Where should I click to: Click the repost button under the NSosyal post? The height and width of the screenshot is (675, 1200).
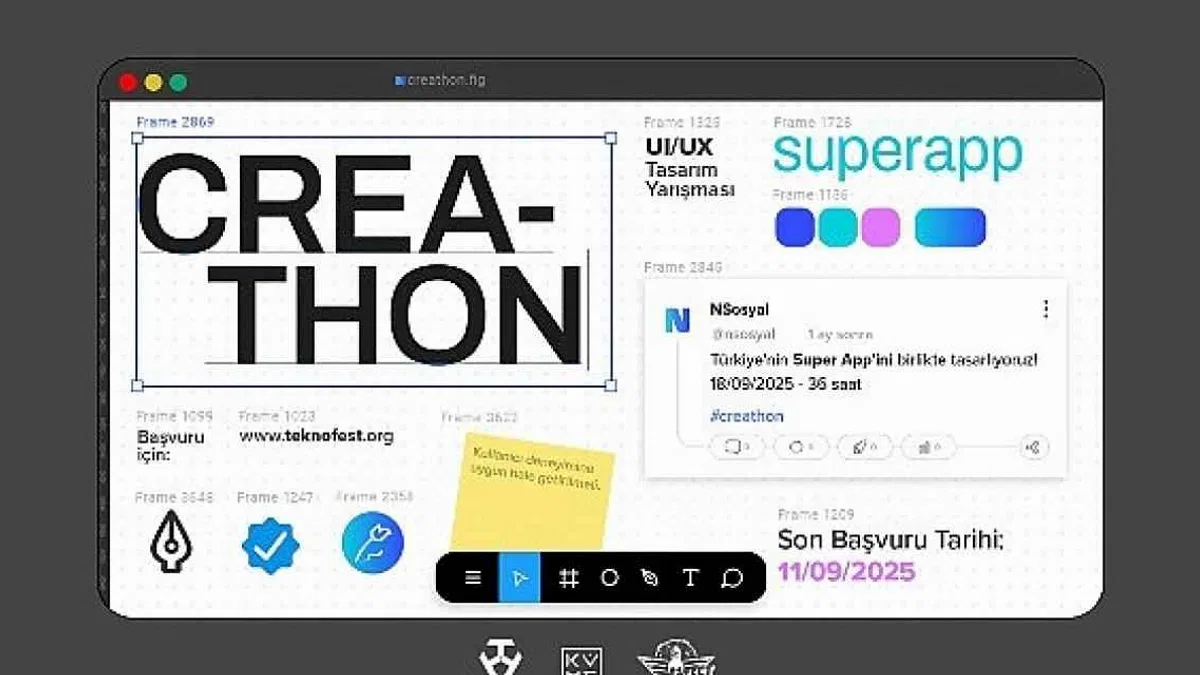(x=801, y=447)
